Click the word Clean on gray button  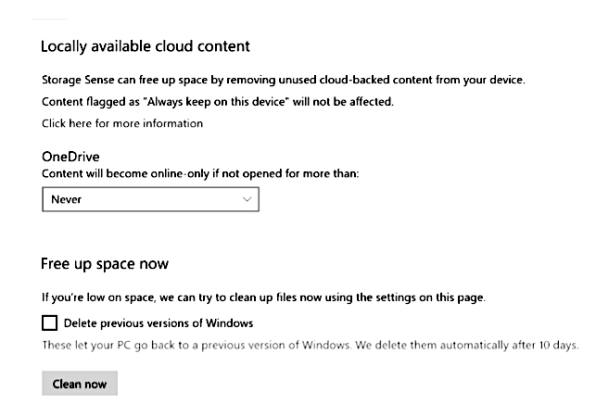[x=67, y=384]
